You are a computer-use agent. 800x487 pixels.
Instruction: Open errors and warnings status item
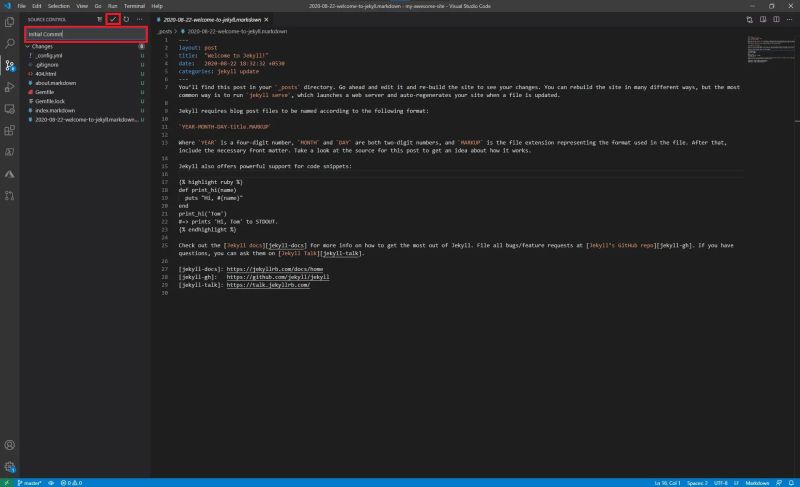[x=71, y=482]
